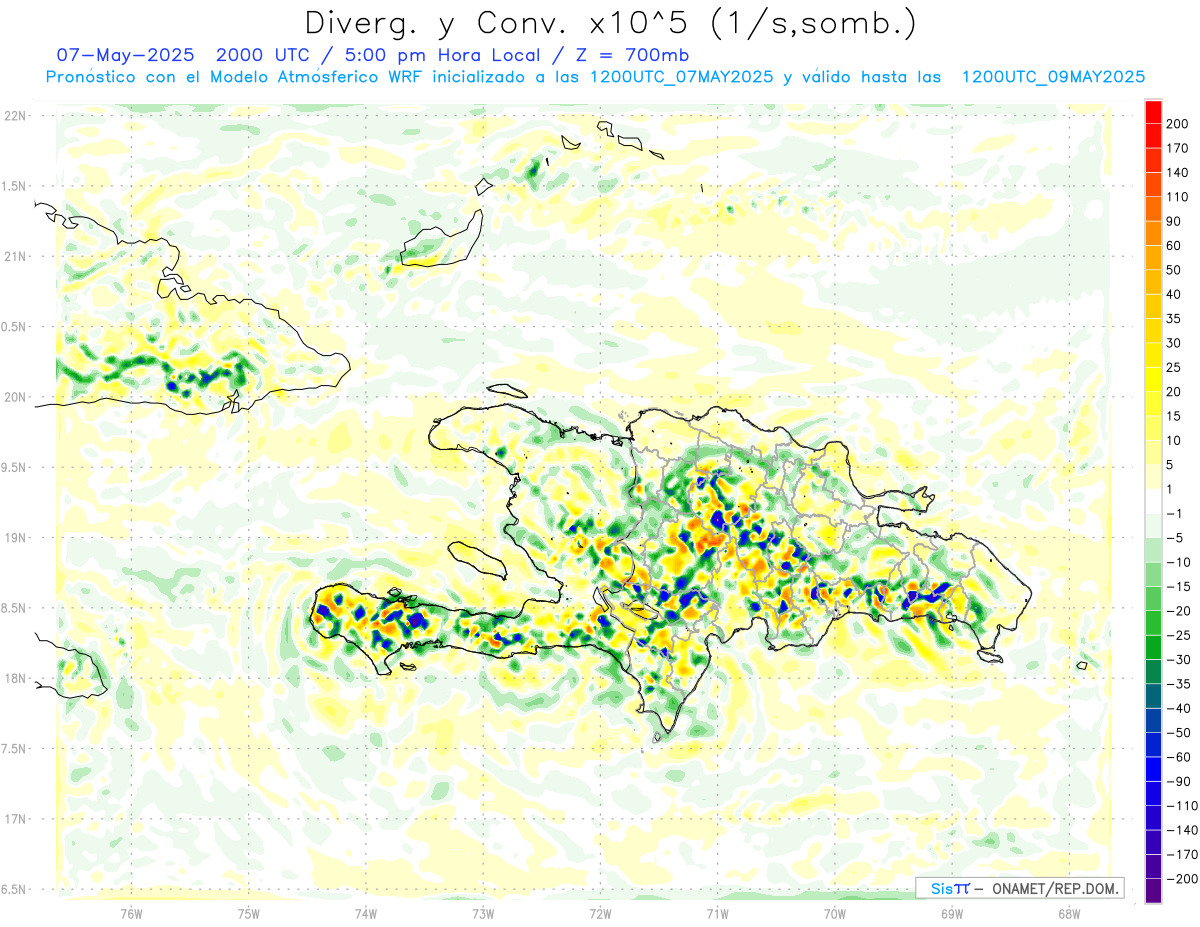This screenshot has height=927, width=1200.
Task: Click the 'SisPI – ONAMET/REP.DOM.' credit box
Action: pyautogui.click(x=1020, y=888)
